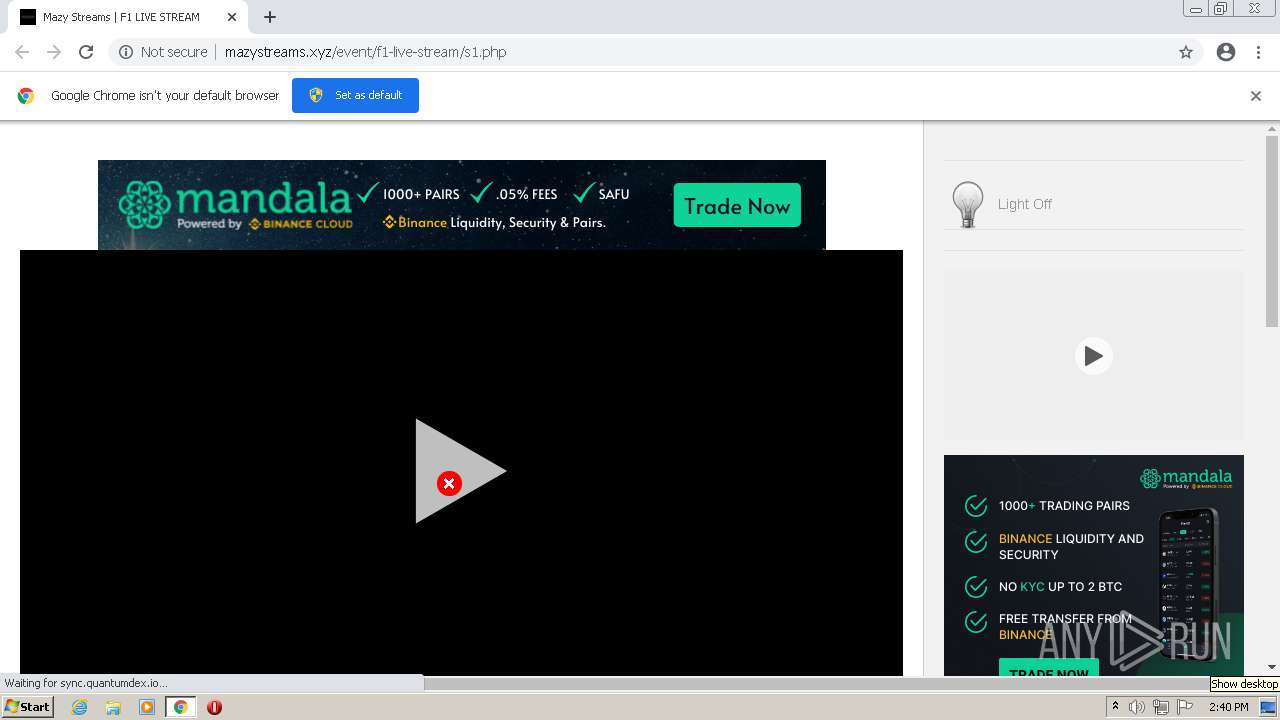Click 'BINANCE LIQUIDITY AND SECURITY' text
The width and height of the screenshot is (1280, 720).
tap(1071, 547)
